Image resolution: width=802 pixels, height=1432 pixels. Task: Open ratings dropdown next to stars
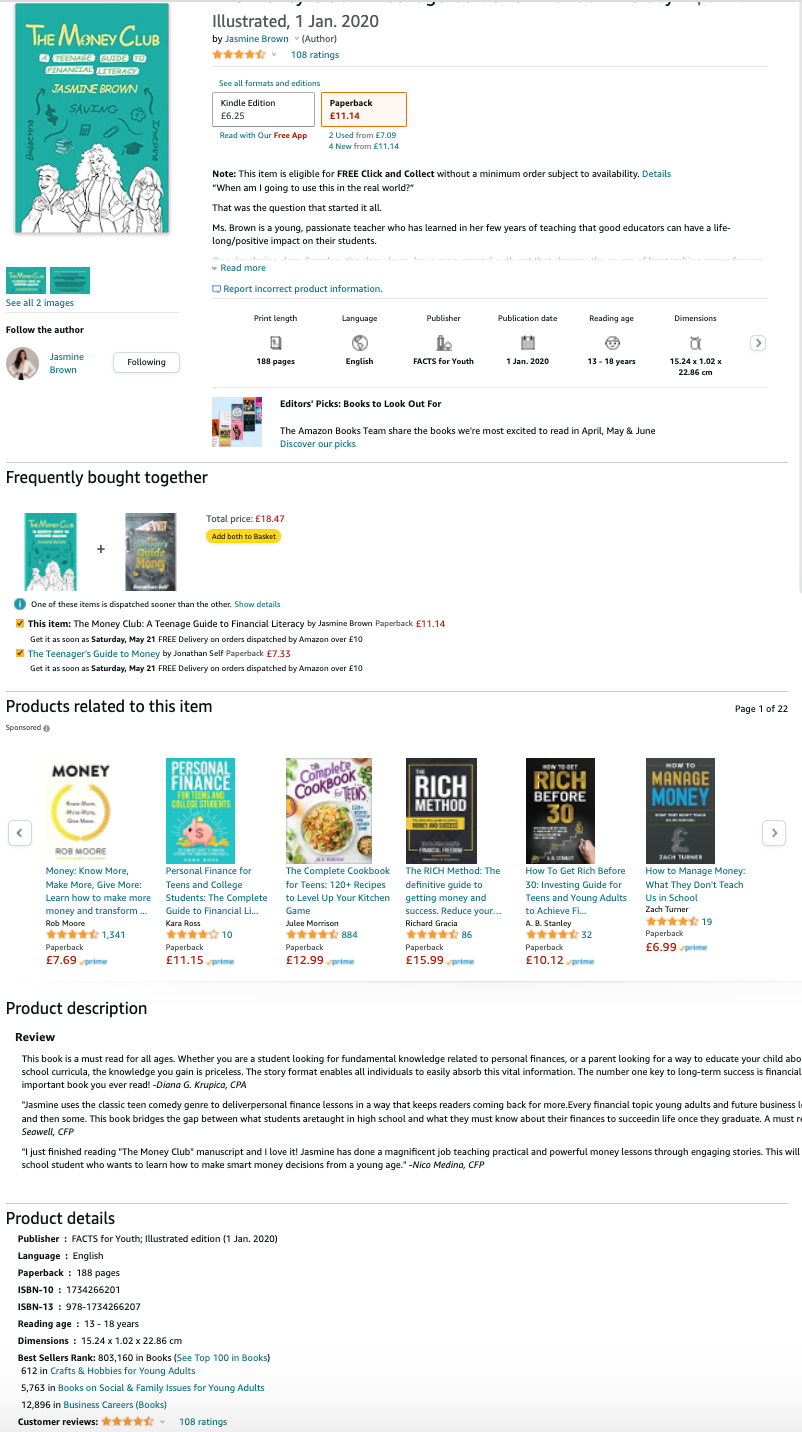click(x=274, y=55)
